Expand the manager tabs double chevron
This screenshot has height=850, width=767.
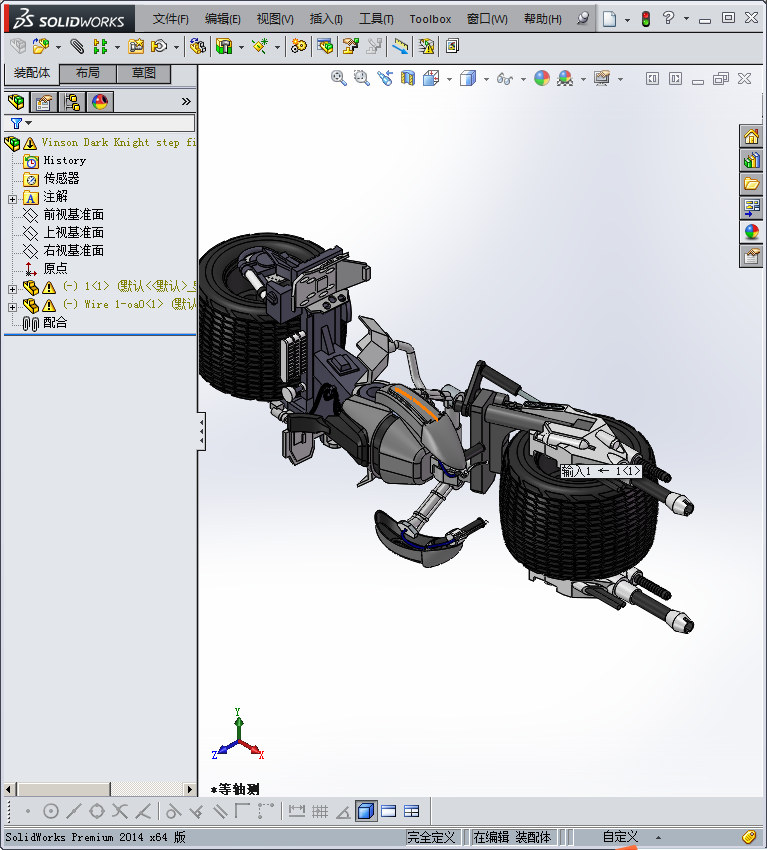click(x=186, y=101)
